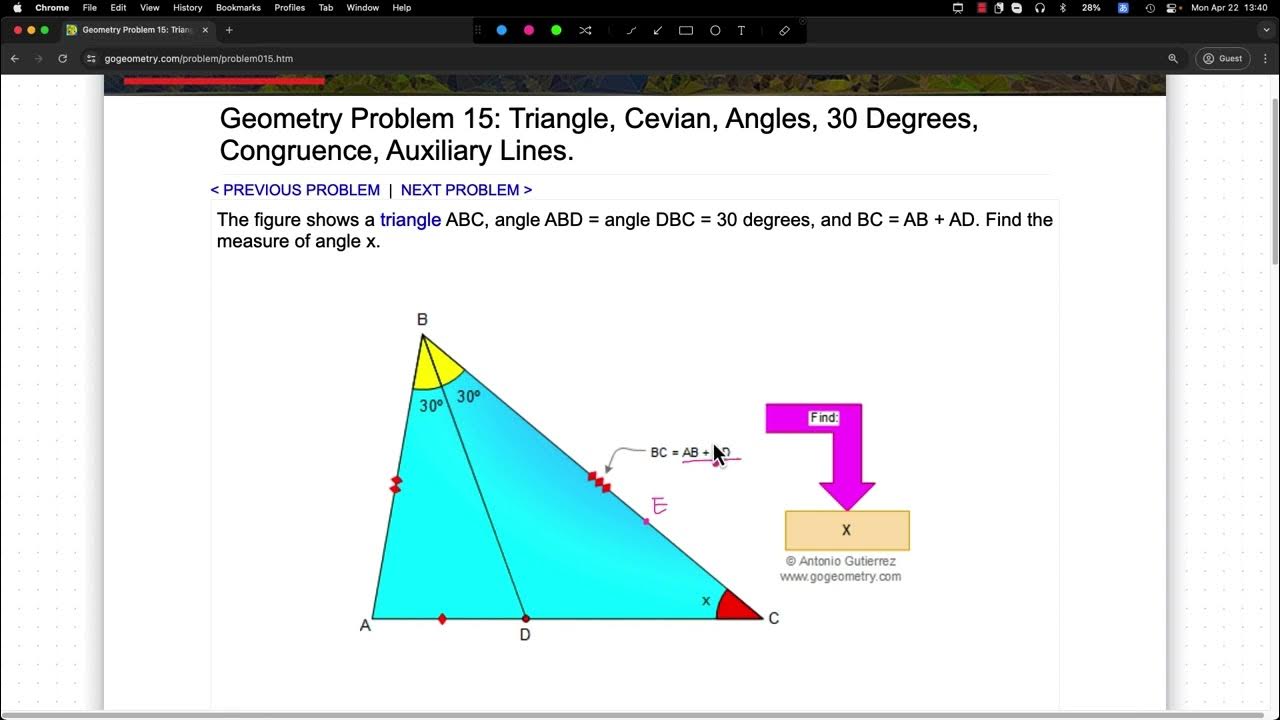Select the arrow annotation tool
Viewport: 1280px width, 720px height.
click(x=657, y=30)
